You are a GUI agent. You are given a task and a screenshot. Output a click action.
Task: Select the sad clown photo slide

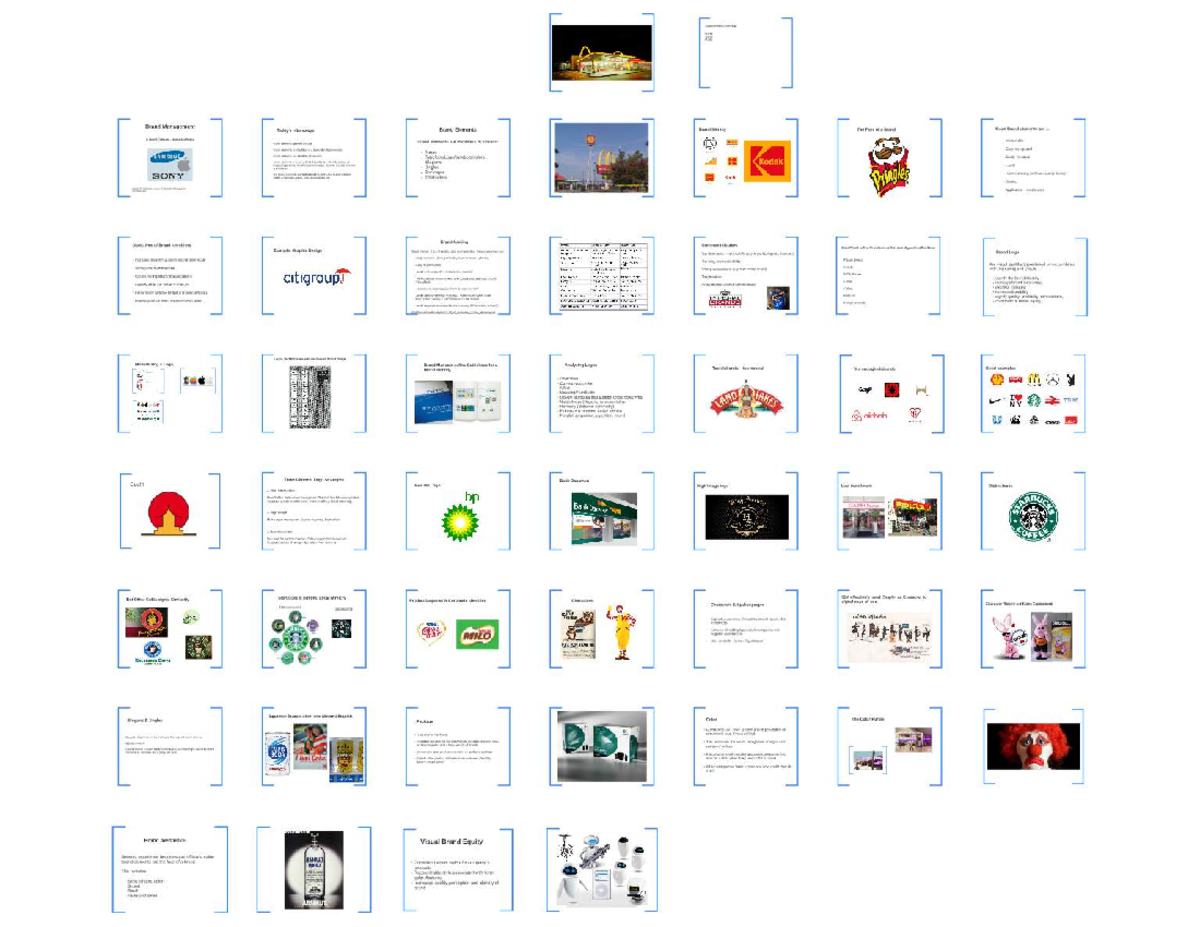tap(1034, 747)
